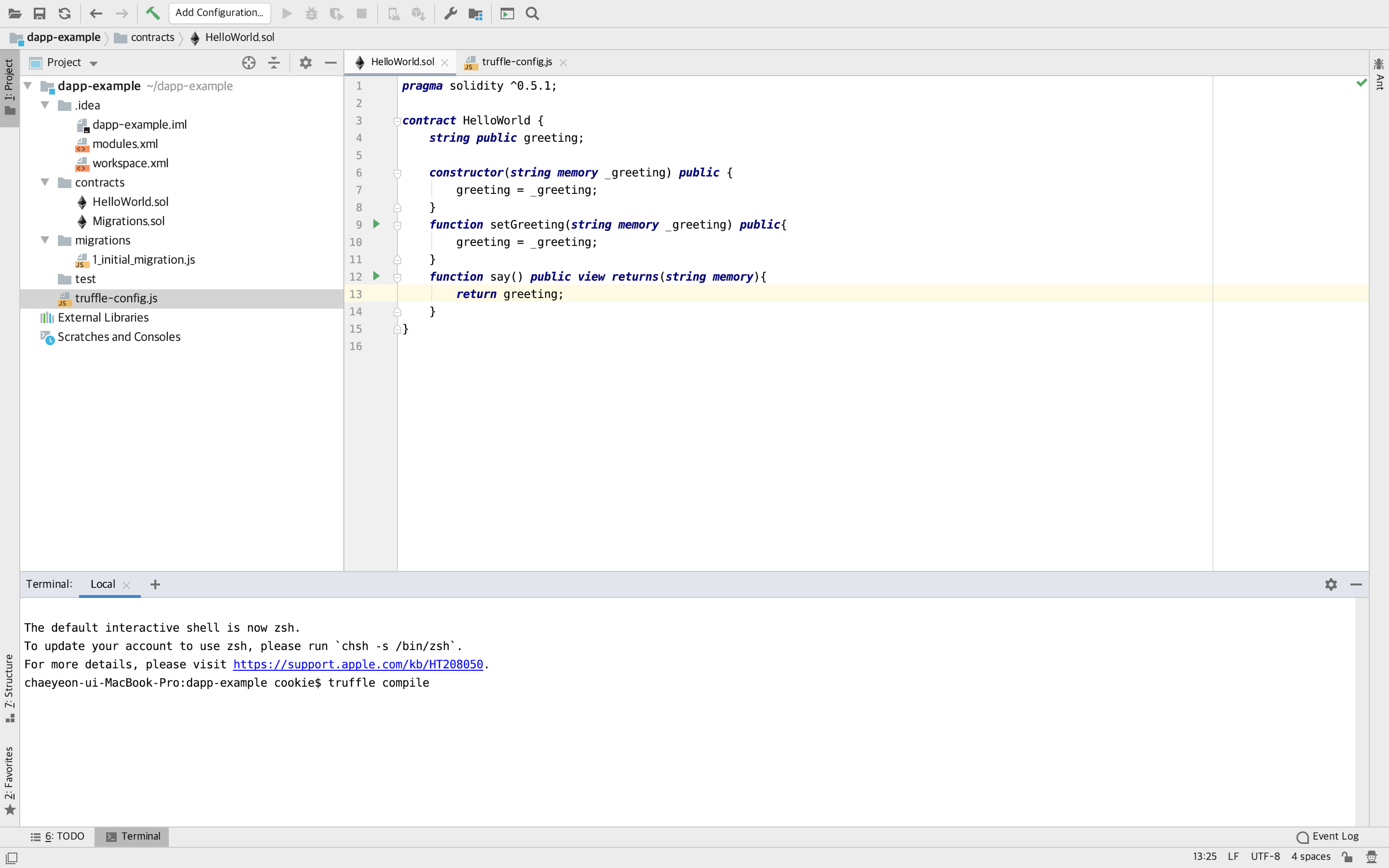Screen dimensions: 1389x868
Task: Hide the Project panel with minus icon
Action: 330,63
